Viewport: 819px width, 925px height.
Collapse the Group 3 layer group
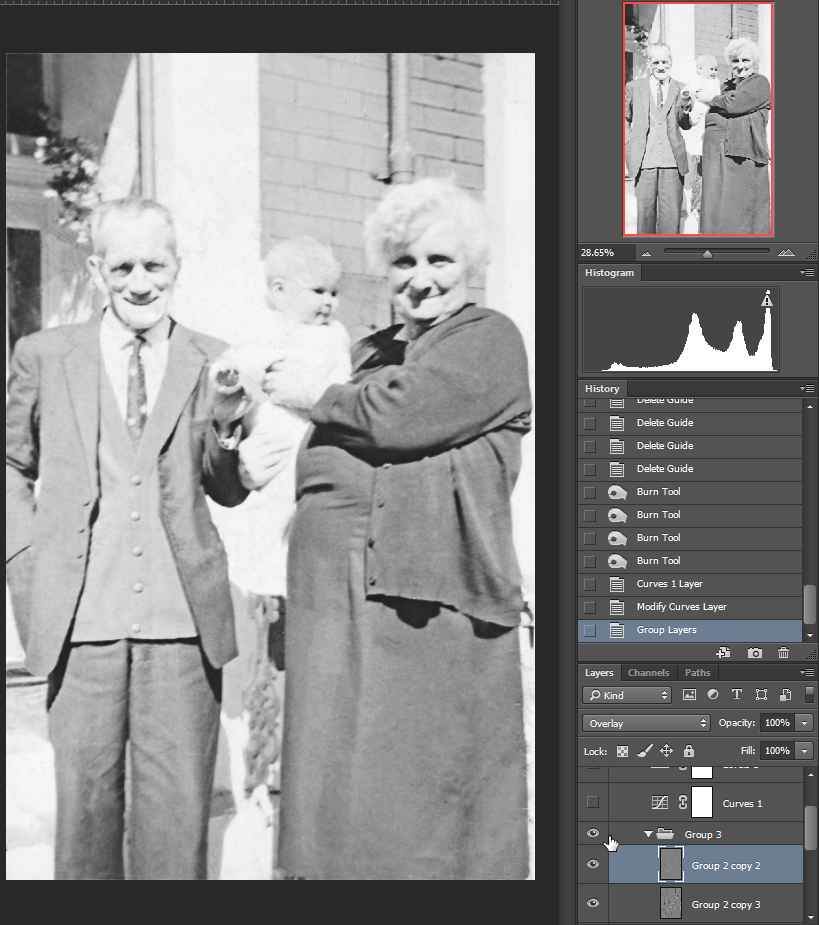pyautogui.click(x=648, y=834)
